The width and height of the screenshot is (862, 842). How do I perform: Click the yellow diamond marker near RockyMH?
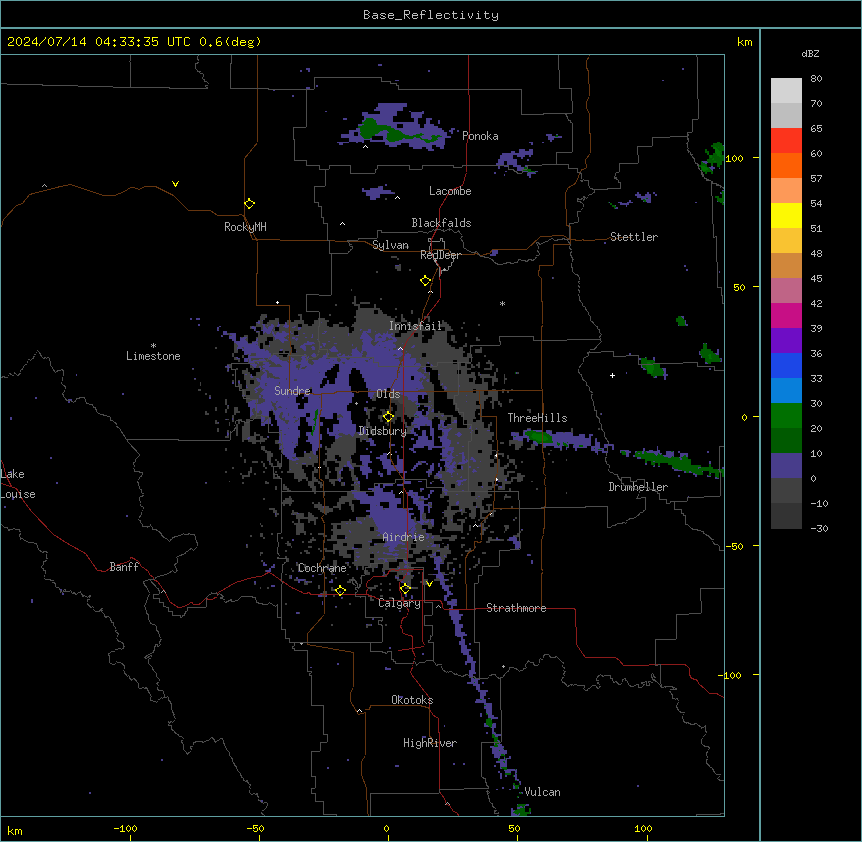pyautogui.click(x=249, y=204)
